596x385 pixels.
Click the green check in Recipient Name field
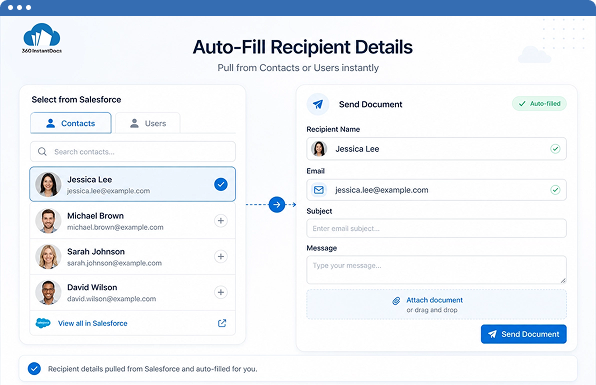coord(555,149)
